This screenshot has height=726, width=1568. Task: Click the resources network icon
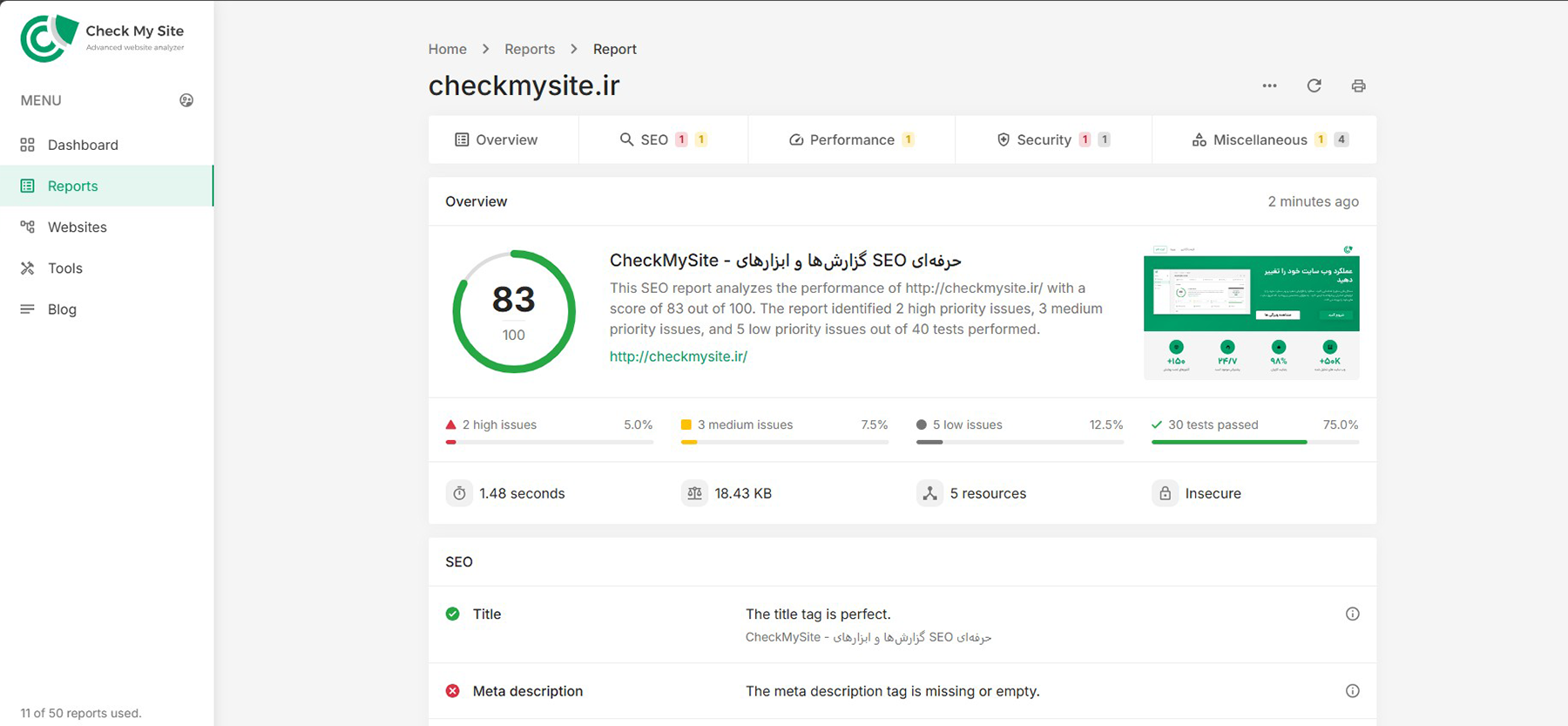point(929,493)
